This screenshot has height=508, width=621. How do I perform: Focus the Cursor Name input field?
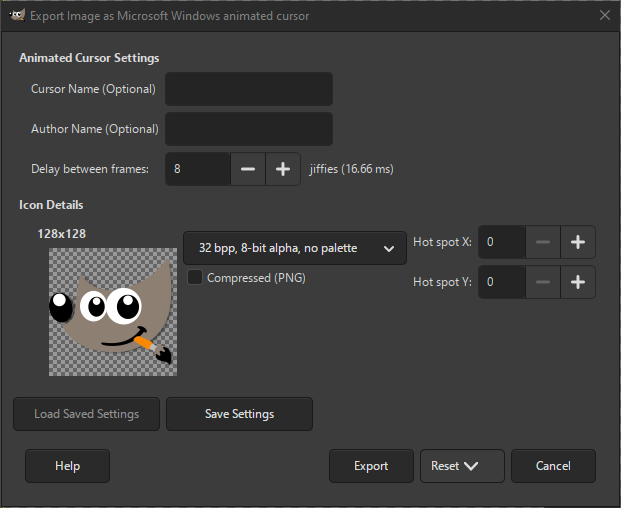(249, 89)
